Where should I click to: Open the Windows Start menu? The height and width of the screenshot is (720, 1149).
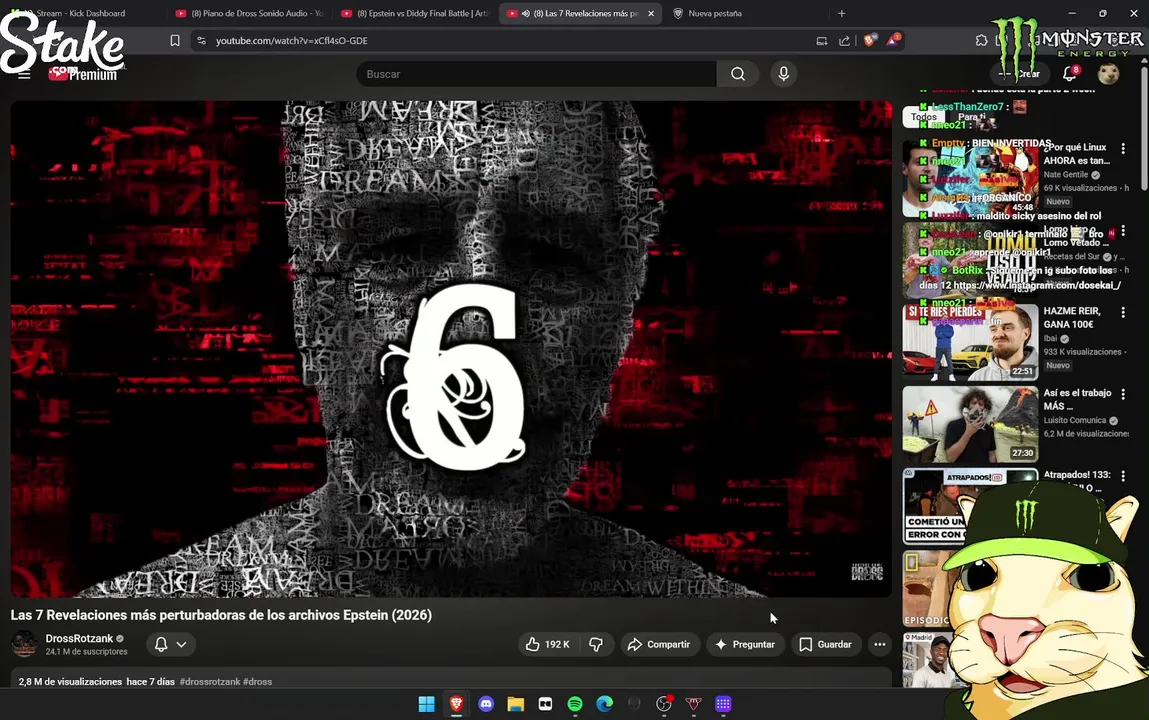[x=426, y=704]
